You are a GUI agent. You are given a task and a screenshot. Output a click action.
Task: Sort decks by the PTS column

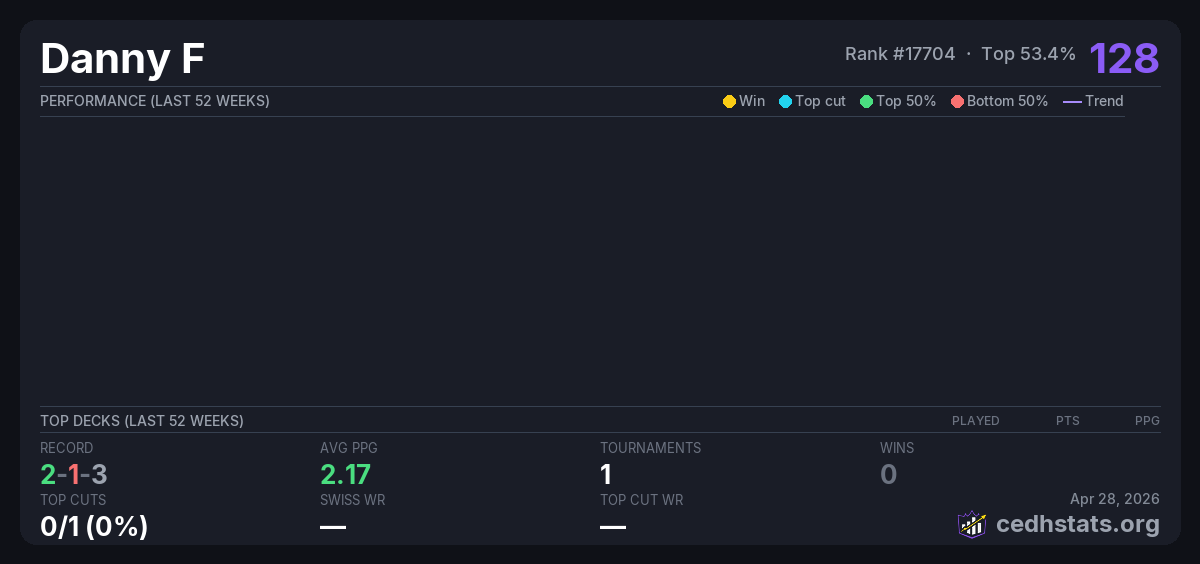coord(1067,421)
